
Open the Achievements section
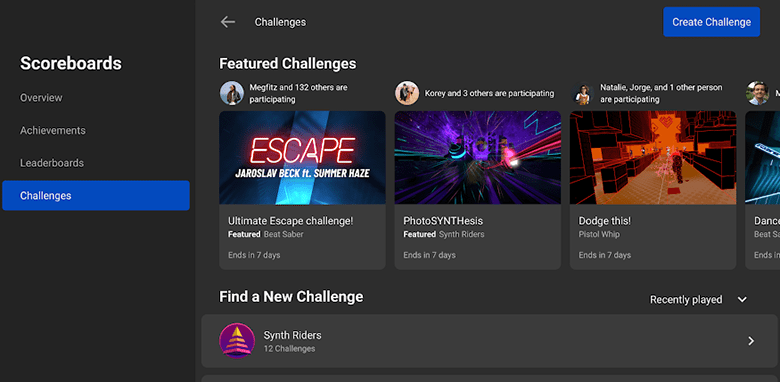coord(53,130)
